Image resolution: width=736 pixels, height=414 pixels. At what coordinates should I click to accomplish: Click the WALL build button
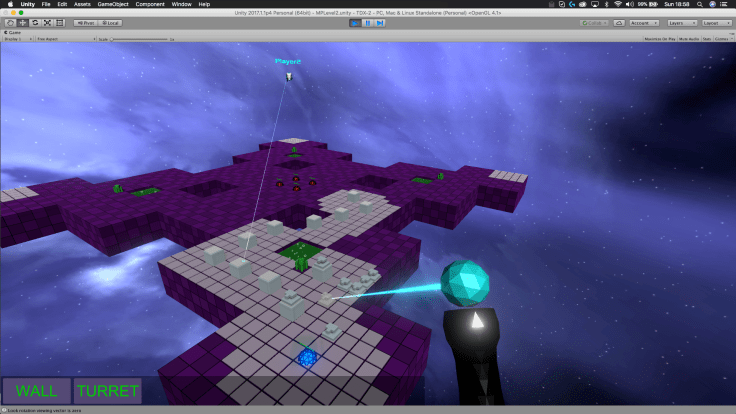[36, 390]
